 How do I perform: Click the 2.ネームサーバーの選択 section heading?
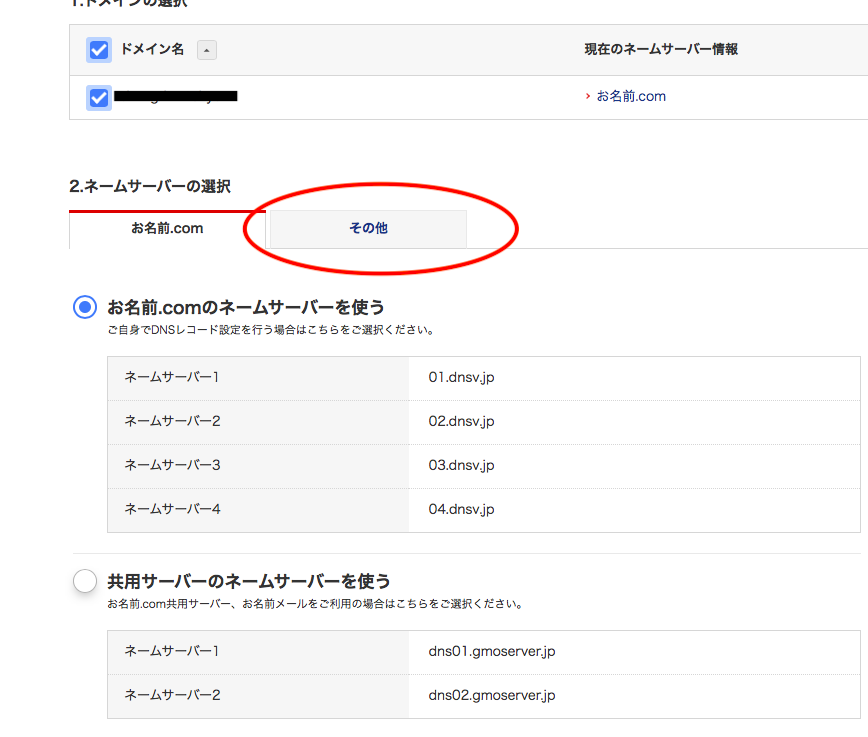[x=149, y=187]
